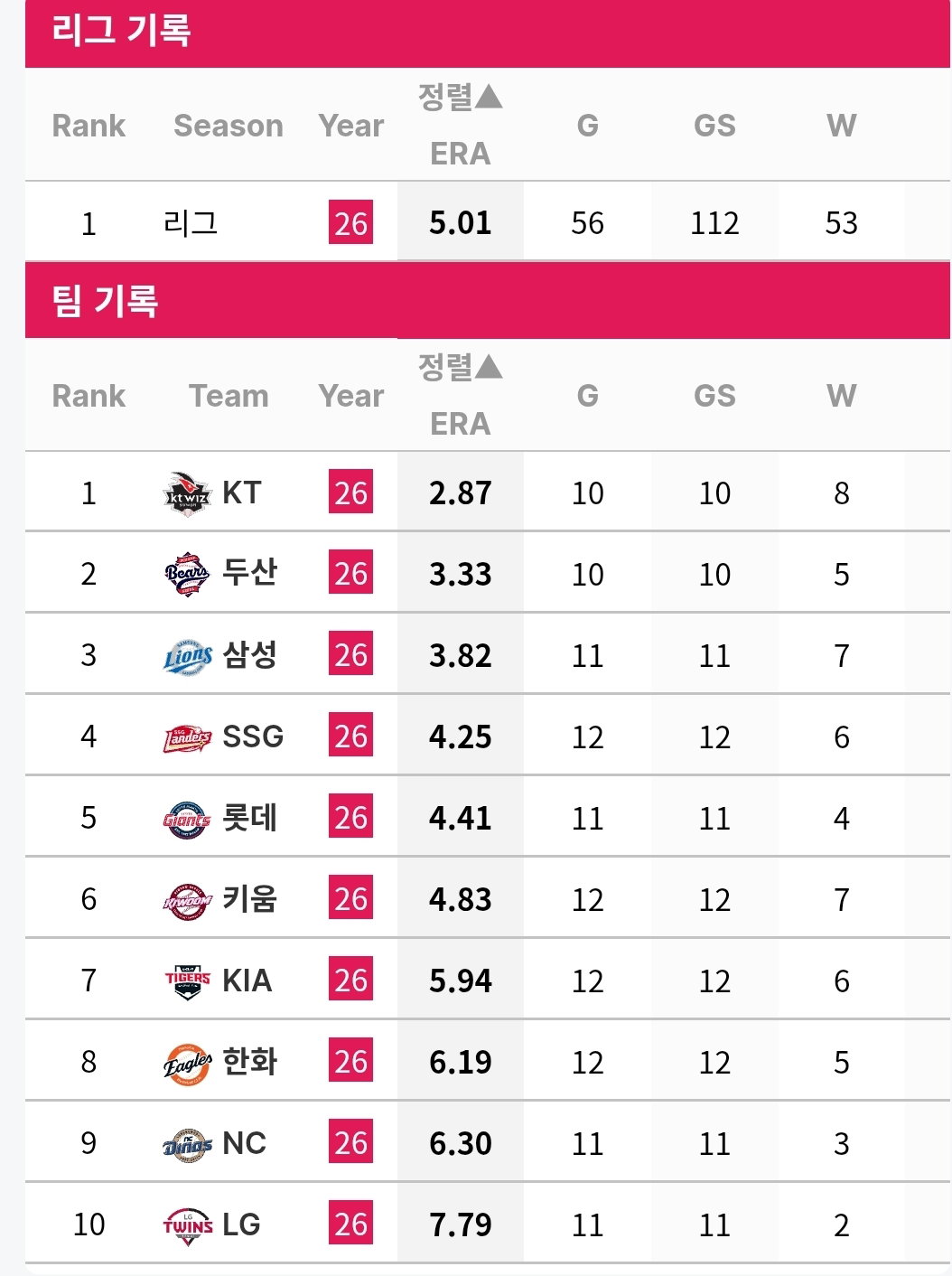Open the 한화 team name link
Image resolution: width=952 pixels, height=1276 pixels.
click(249, 1062)
